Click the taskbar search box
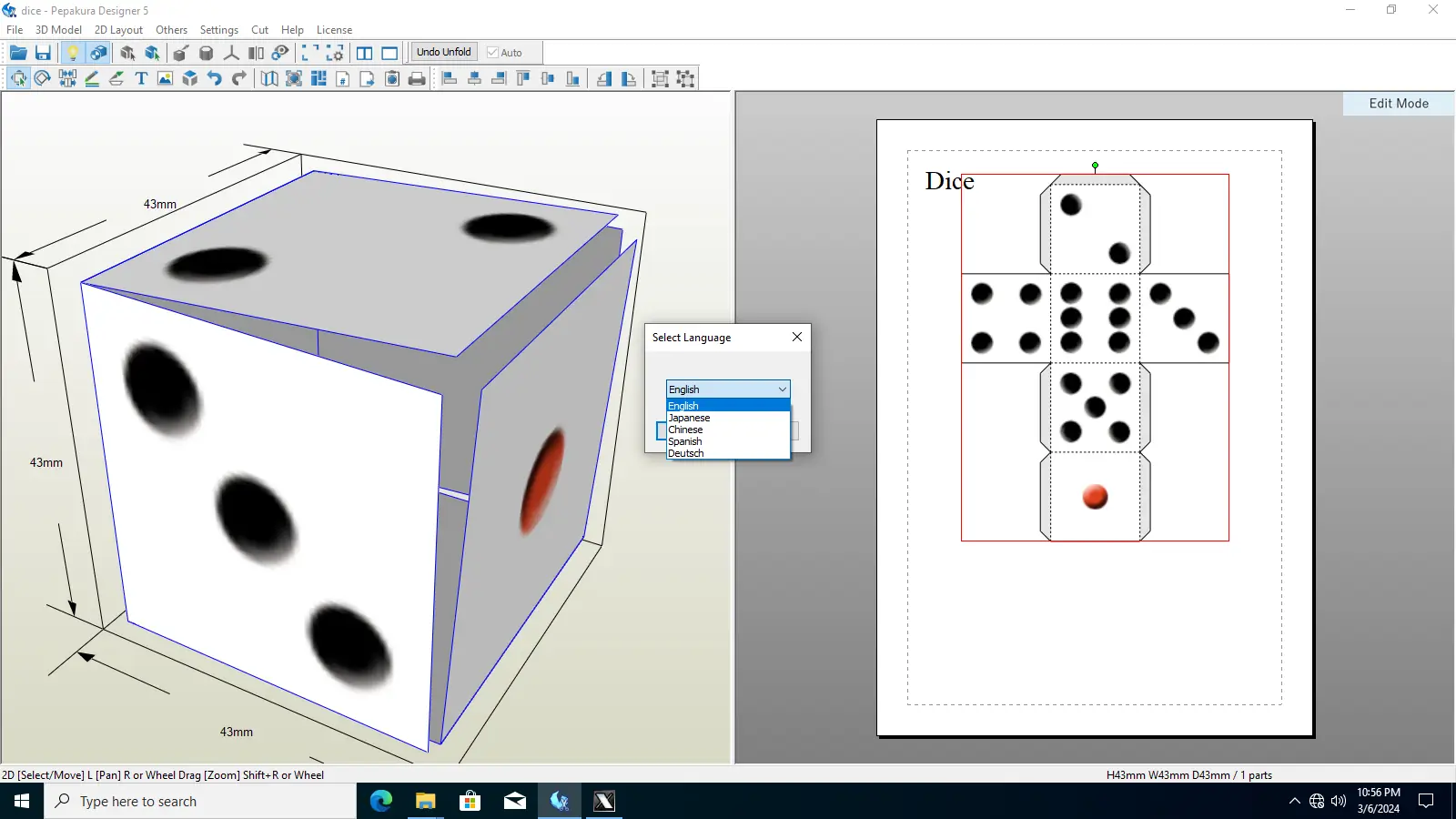The width and height of the screenshot is (1456, 819). [200, 801]
